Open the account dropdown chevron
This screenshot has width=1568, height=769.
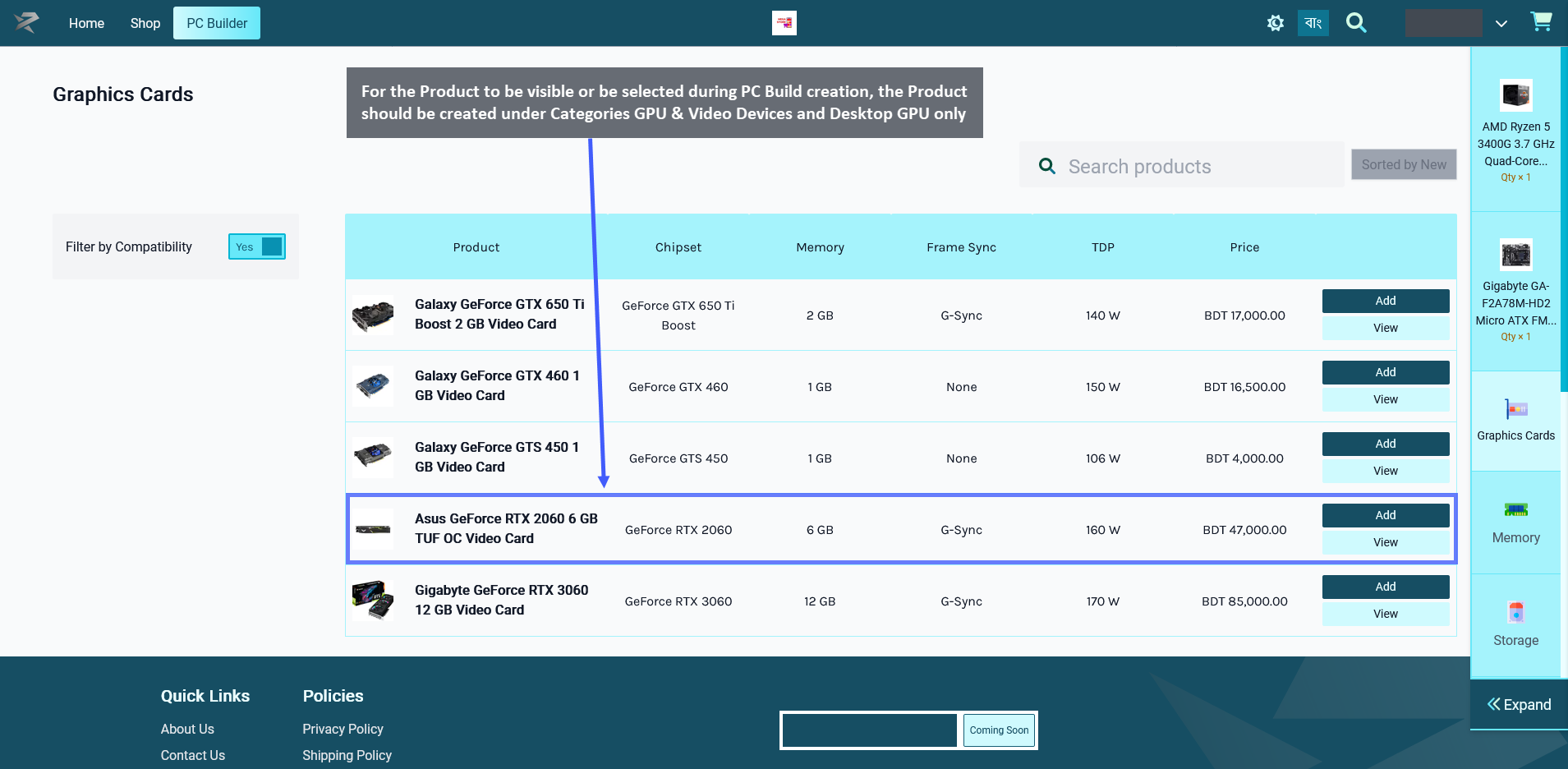(1501, 24)
